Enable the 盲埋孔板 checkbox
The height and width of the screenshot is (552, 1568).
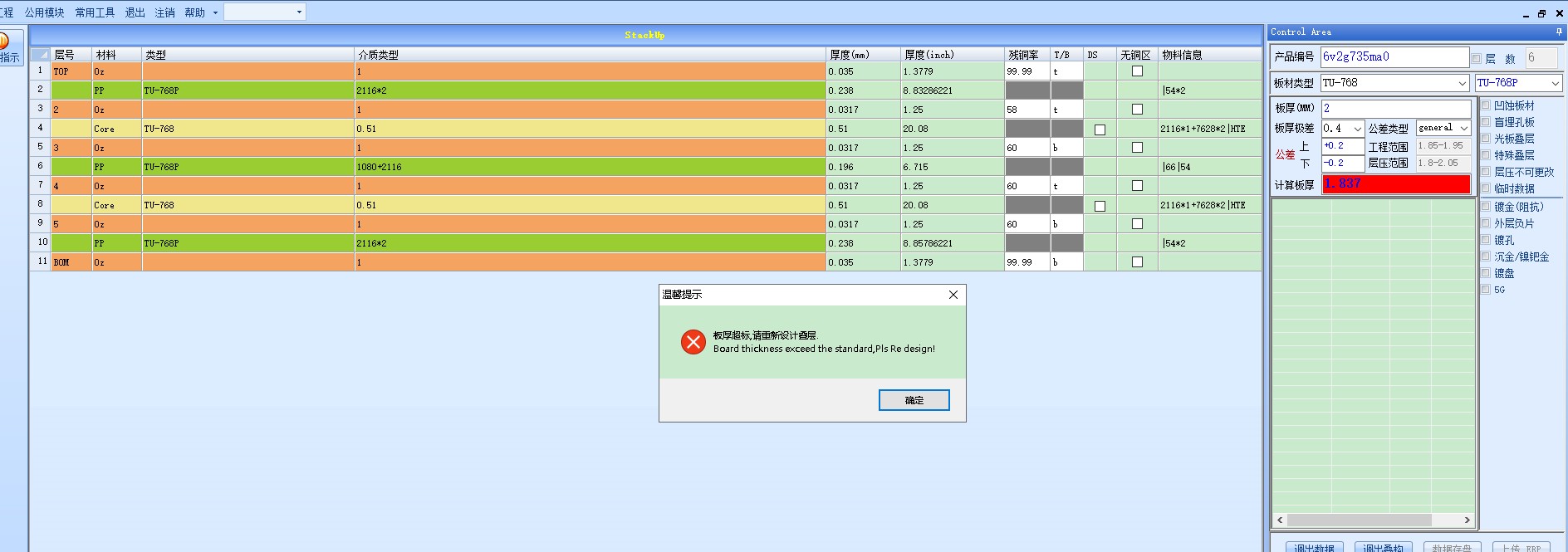[x=1487, y=122]
